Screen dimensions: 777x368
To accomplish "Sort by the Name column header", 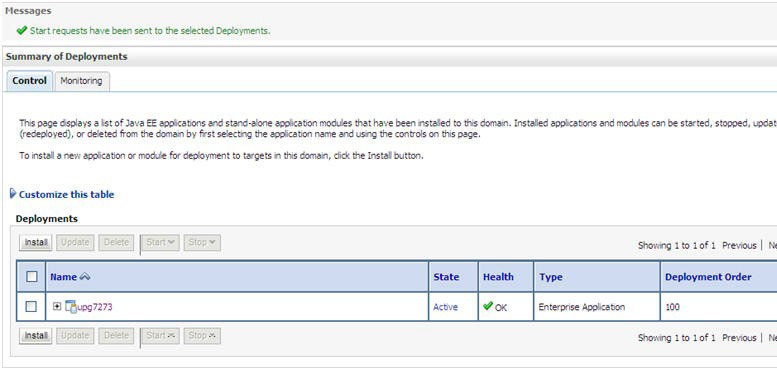I will (63, 277).
